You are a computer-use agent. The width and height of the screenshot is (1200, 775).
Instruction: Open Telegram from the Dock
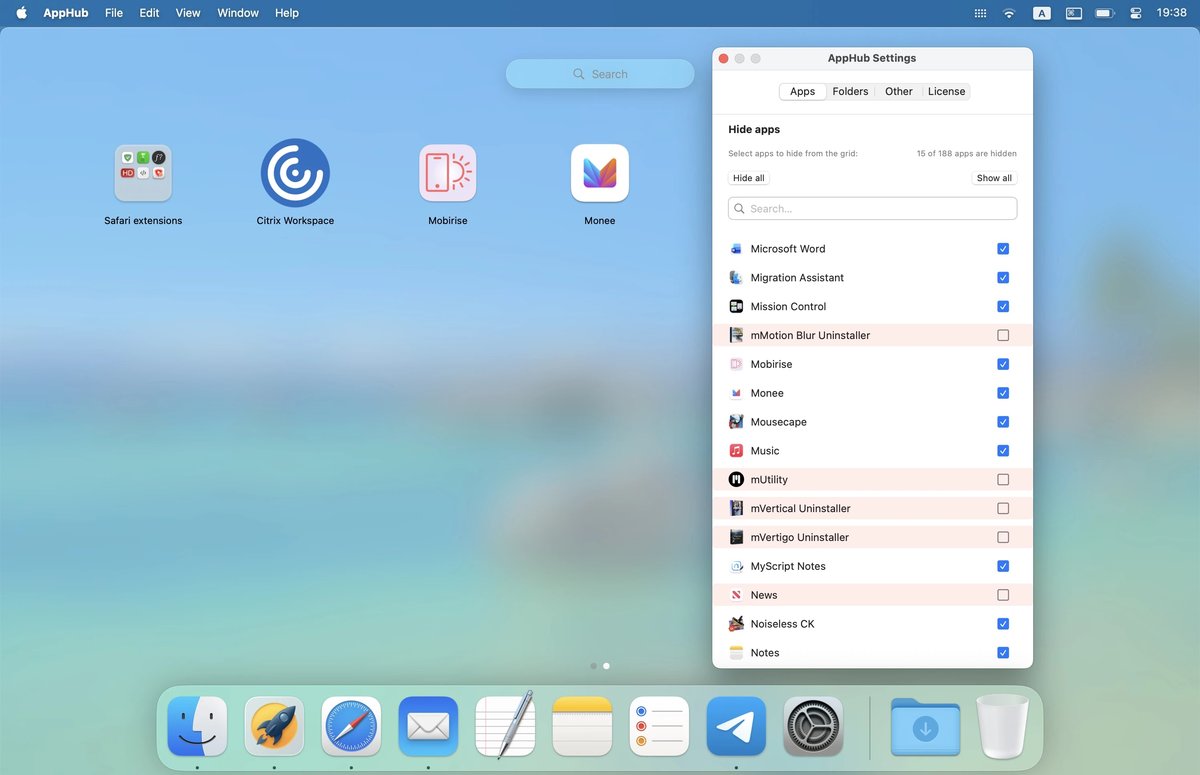click(736, 726)
